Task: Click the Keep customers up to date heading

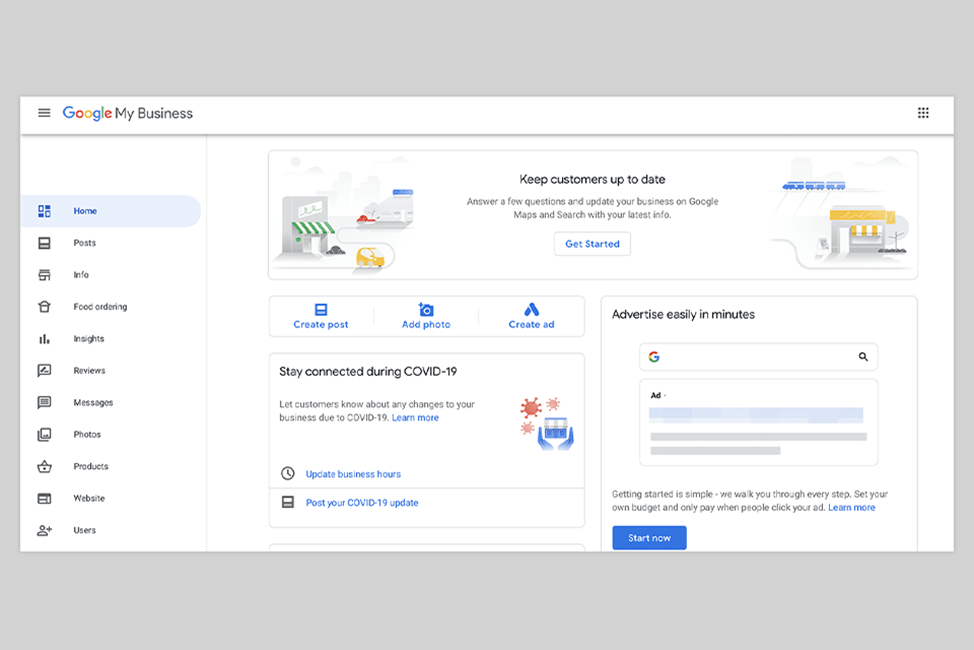Action: pyautogui.click(x=592, y=180)
